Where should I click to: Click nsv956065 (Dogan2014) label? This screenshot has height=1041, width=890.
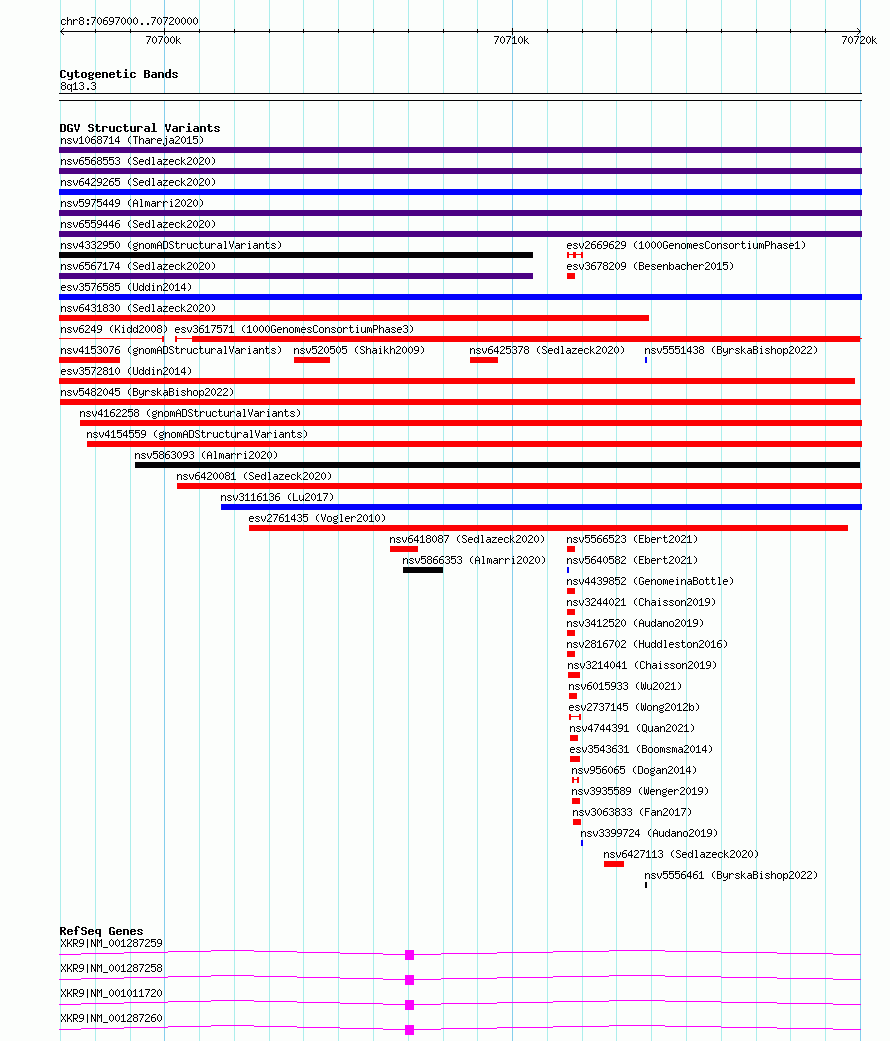tap(634, 771)
